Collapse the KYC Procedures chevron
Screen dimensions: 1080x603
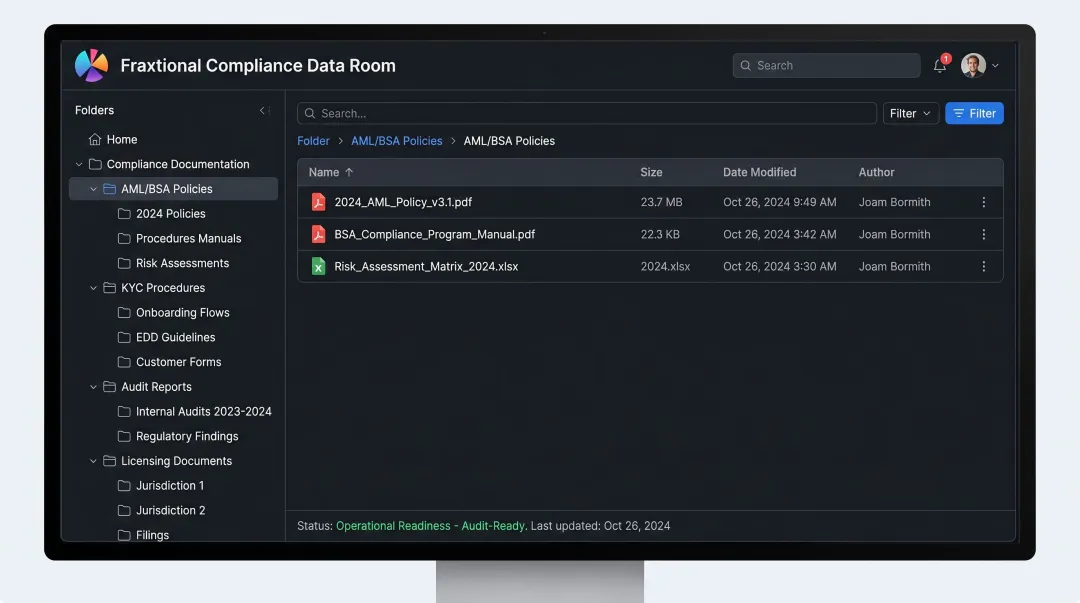pyautogui.click(x=93, y=288)
